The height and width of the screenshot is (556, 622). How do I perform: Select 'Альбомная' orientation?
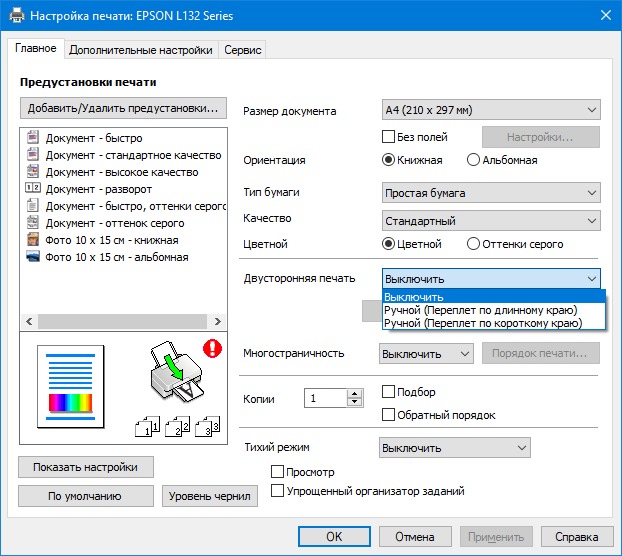pyautogui.click(x=473, y=160)
